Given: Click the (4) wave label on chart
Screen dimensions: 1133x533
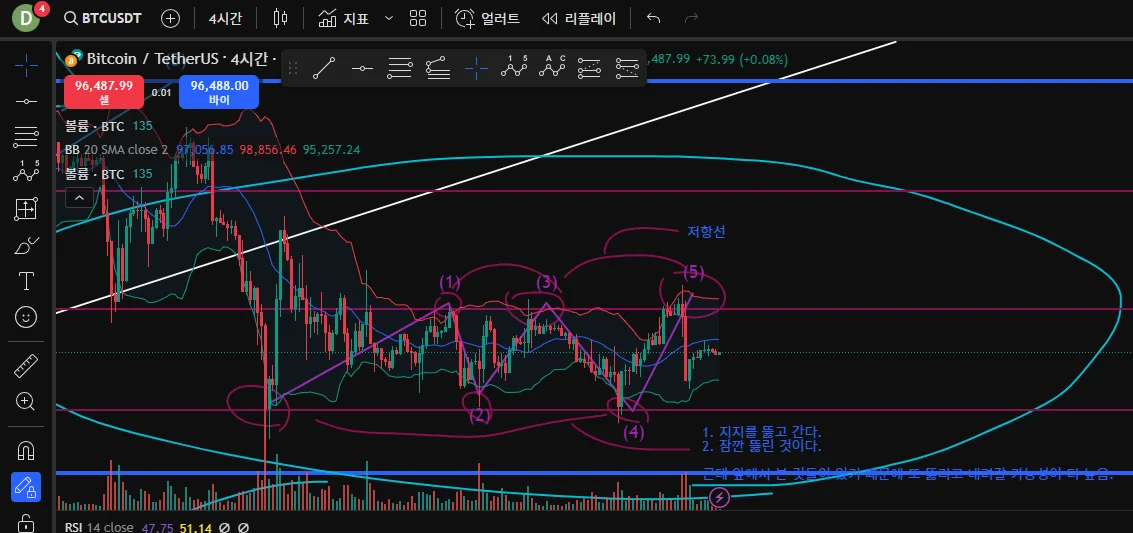Looking at the screenshot, I should pos(634,432).
